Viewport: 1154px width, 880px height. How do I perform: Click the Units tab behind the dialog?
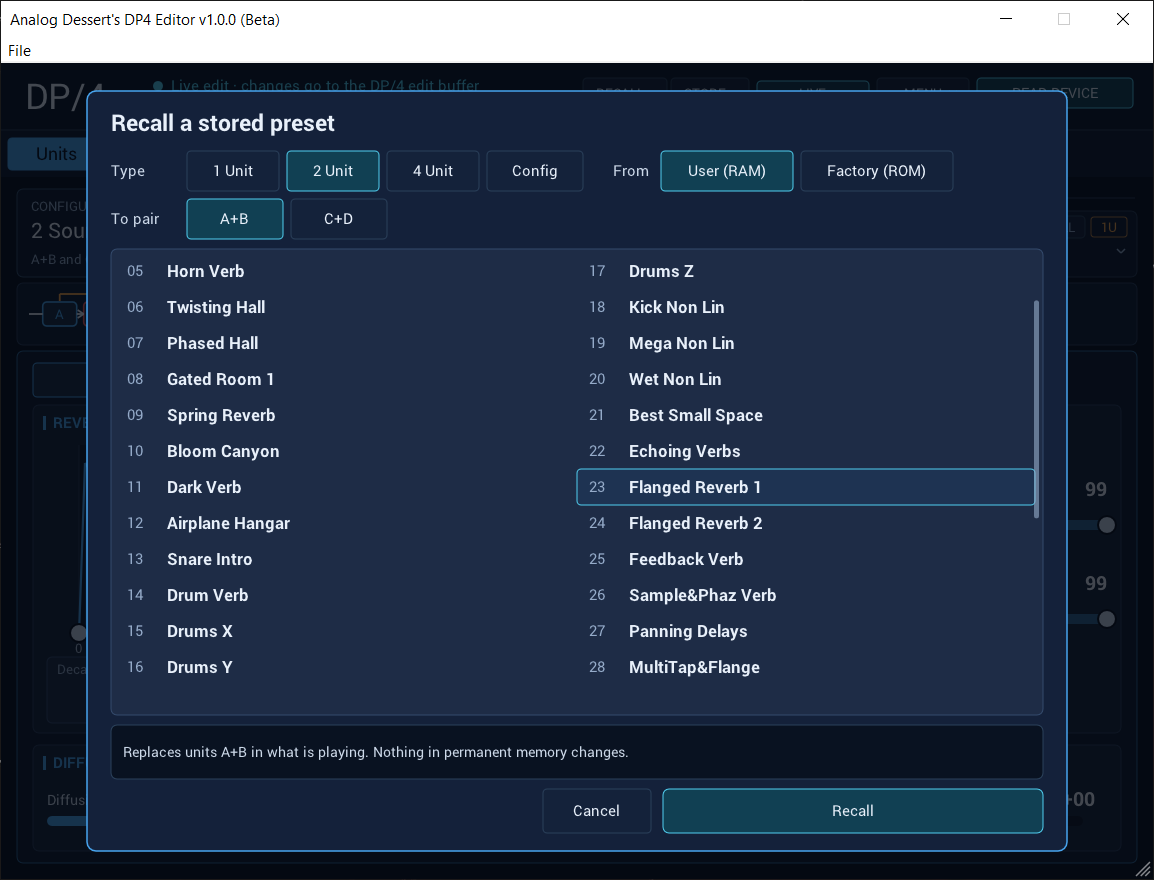click(47, 154)
